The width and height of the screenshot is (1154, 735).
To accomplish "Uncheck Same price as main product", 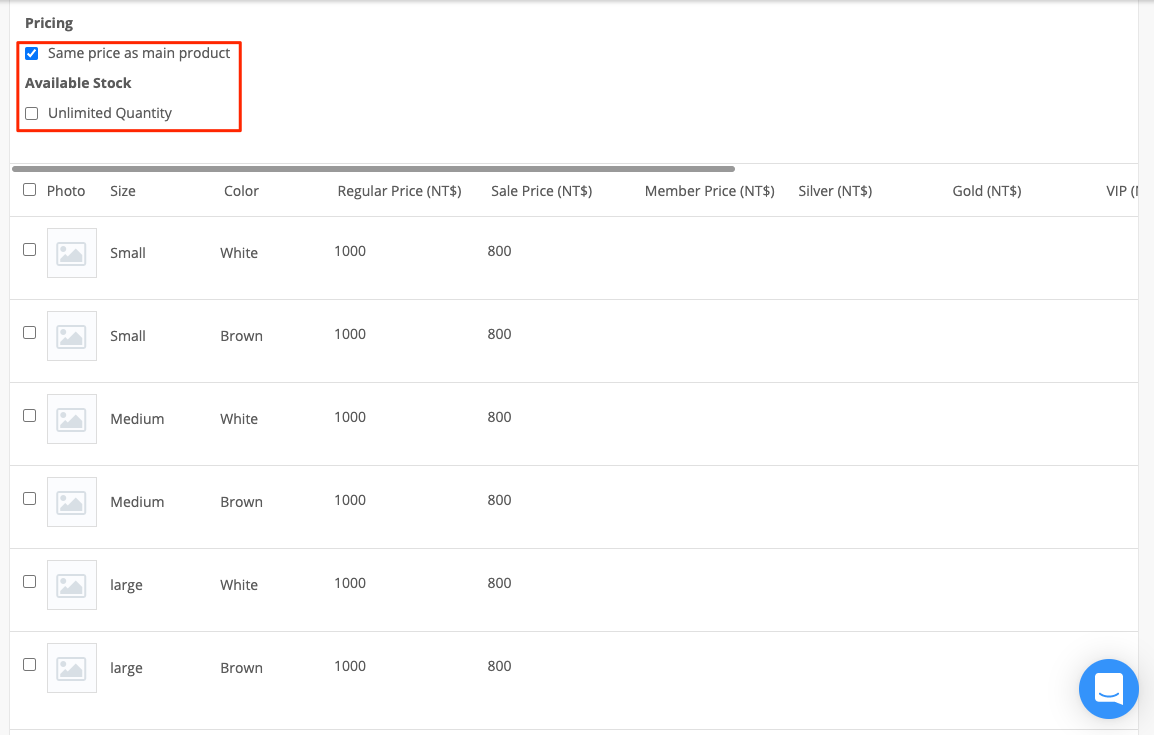I will click(31, 53).
